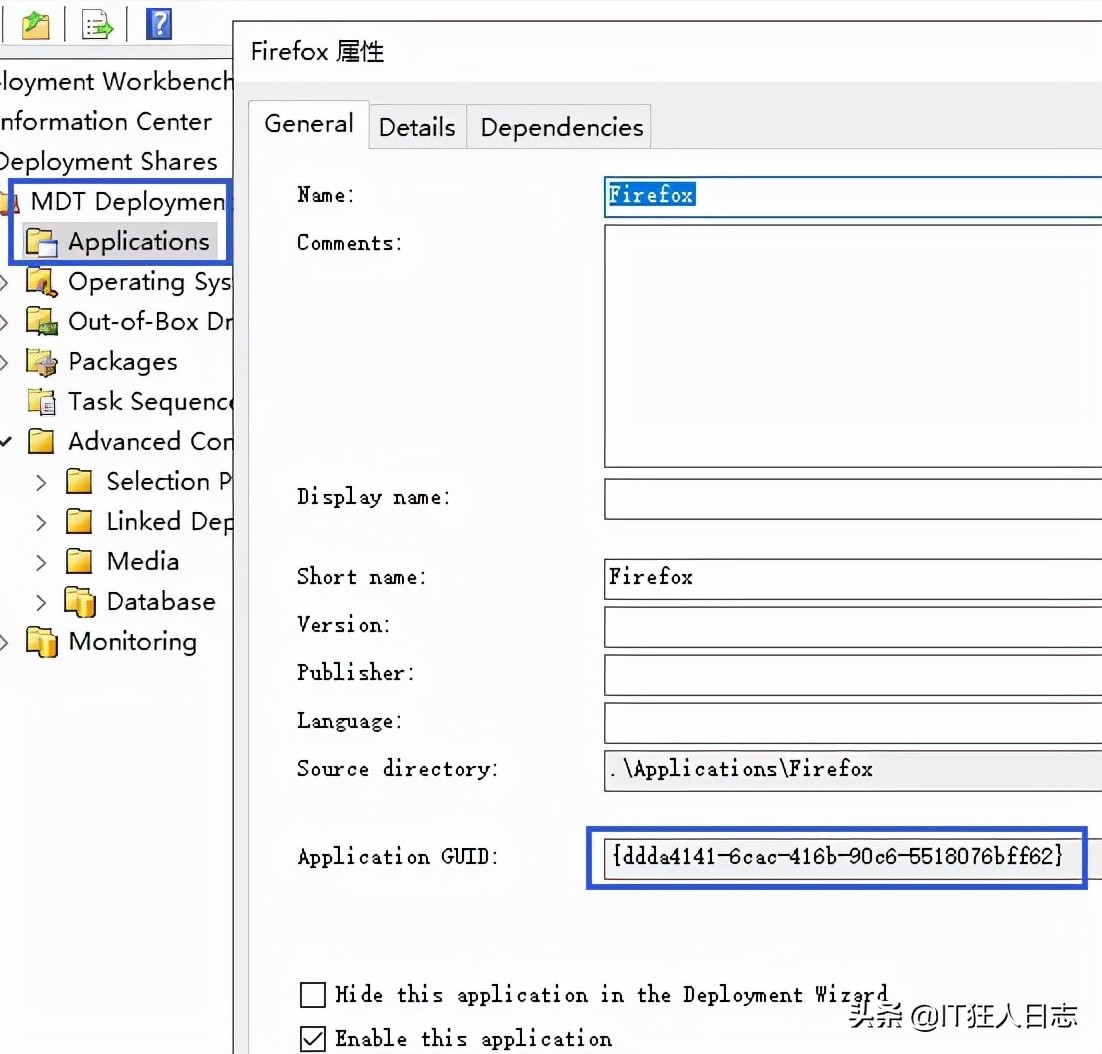
Task: Select Packages in the tree
Action: coord(123,362)
